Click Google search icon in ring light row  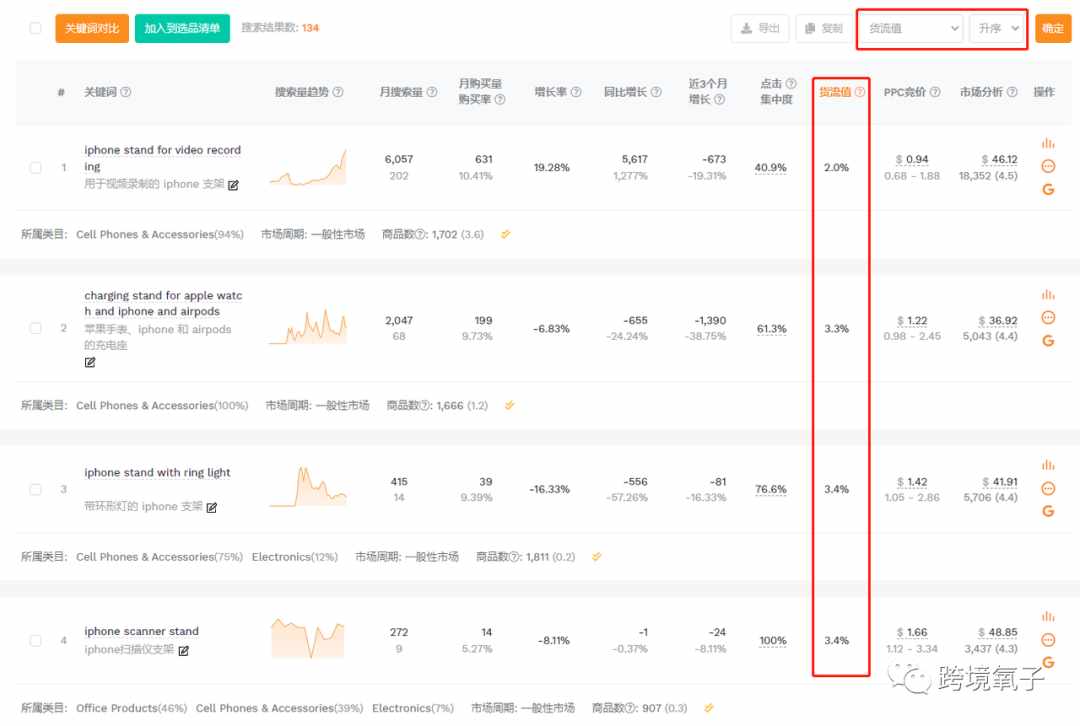(1048, 511)
